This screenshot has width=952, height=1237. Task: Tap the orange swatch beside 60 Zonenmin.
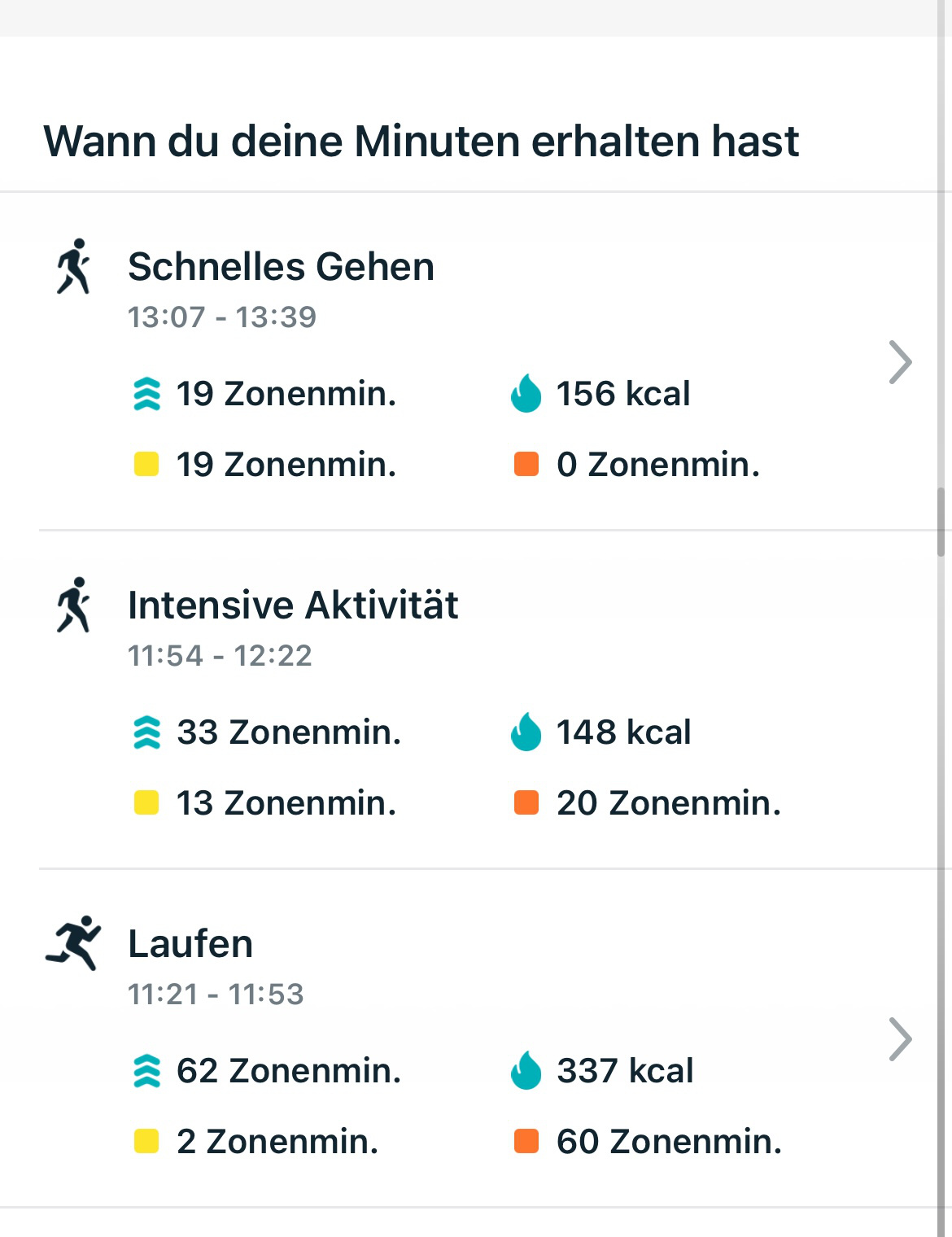pos(526,1142)
